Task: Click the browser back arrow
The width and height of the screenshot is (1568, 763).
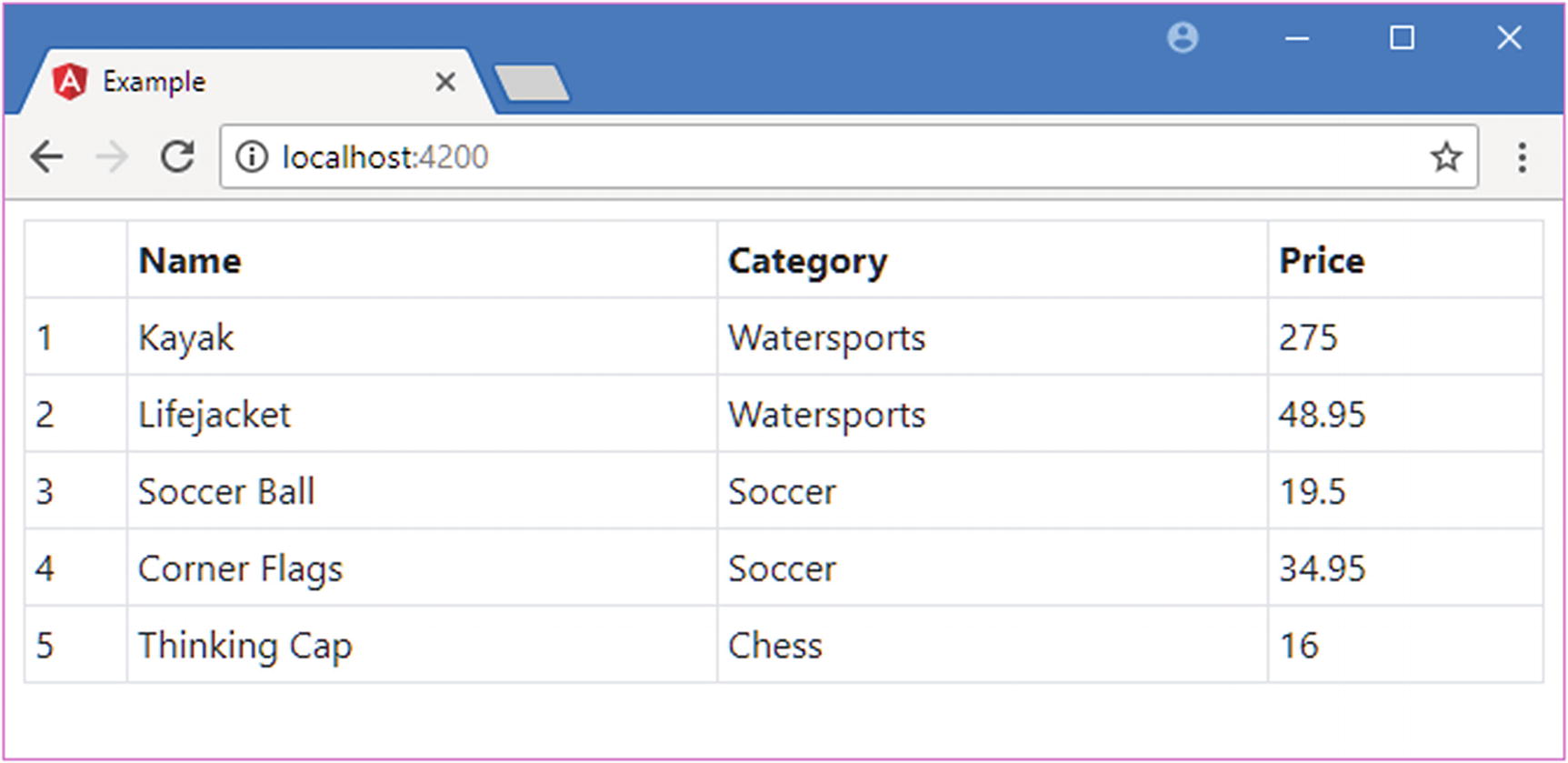Action: 46,157
